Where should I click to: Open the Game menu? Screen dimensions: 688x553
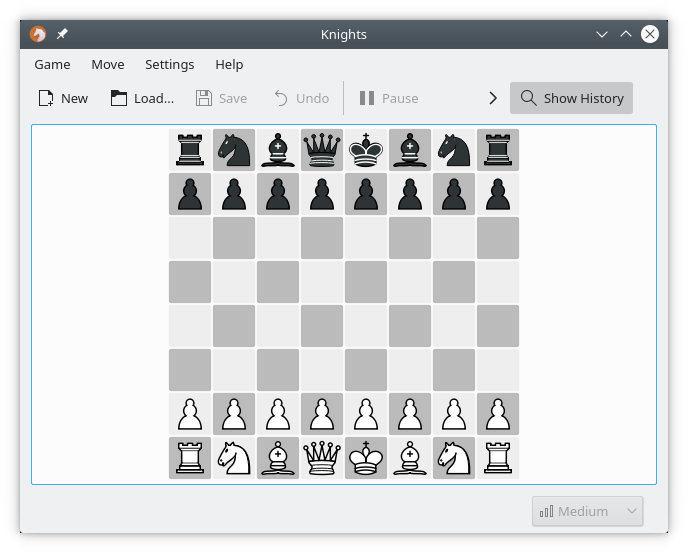coord(52,64)
